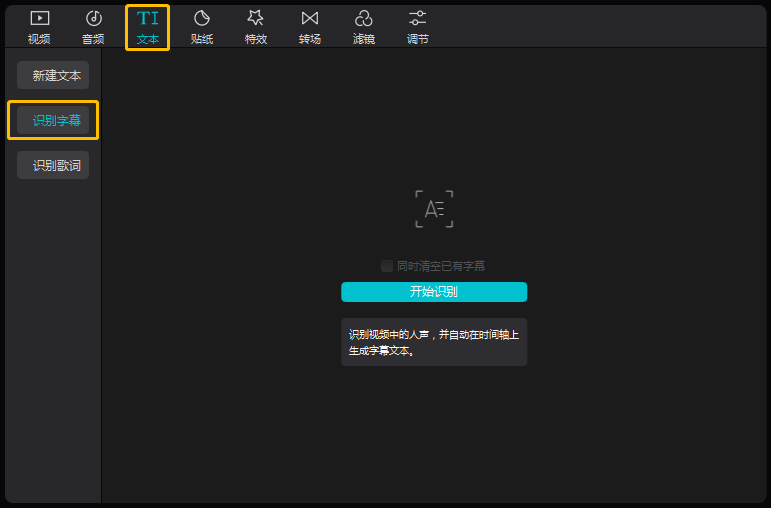Open the 转场 tab label

(x=310, y=39)
